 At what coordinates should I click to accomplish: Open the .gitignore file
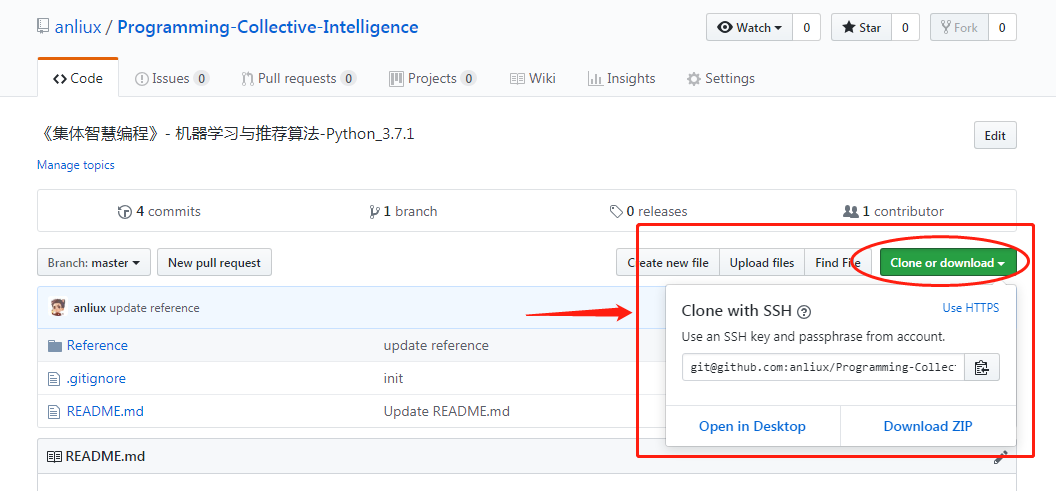point(96,379)
